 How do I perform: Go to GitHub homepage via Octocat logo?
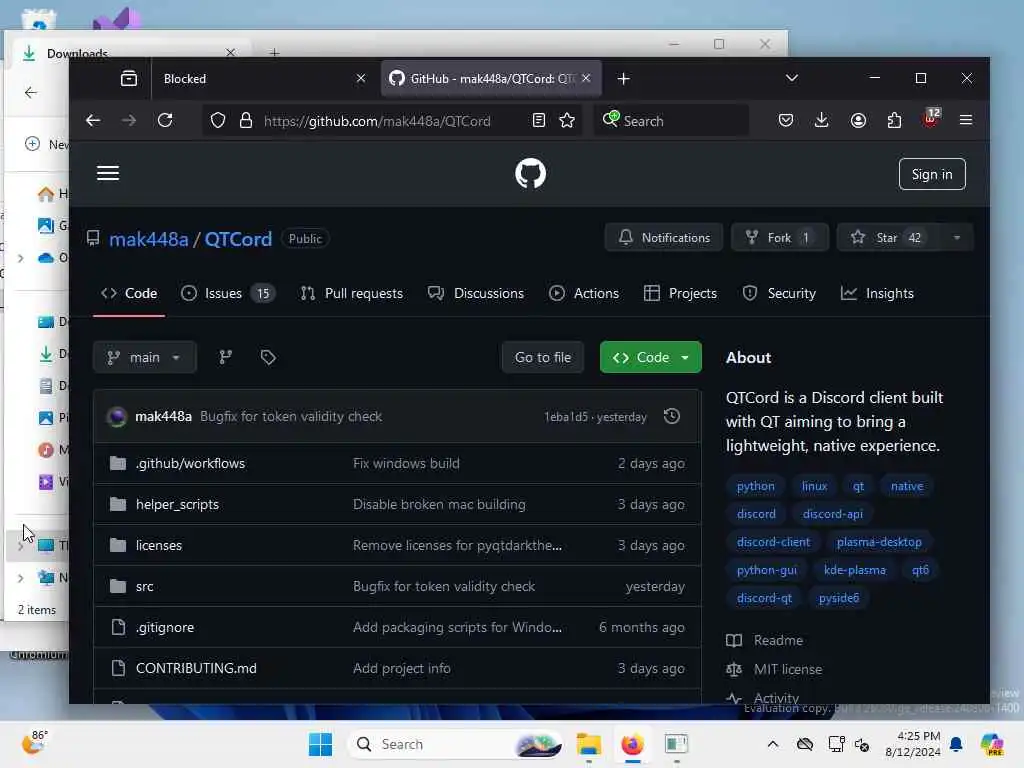(x=530, y=174)
